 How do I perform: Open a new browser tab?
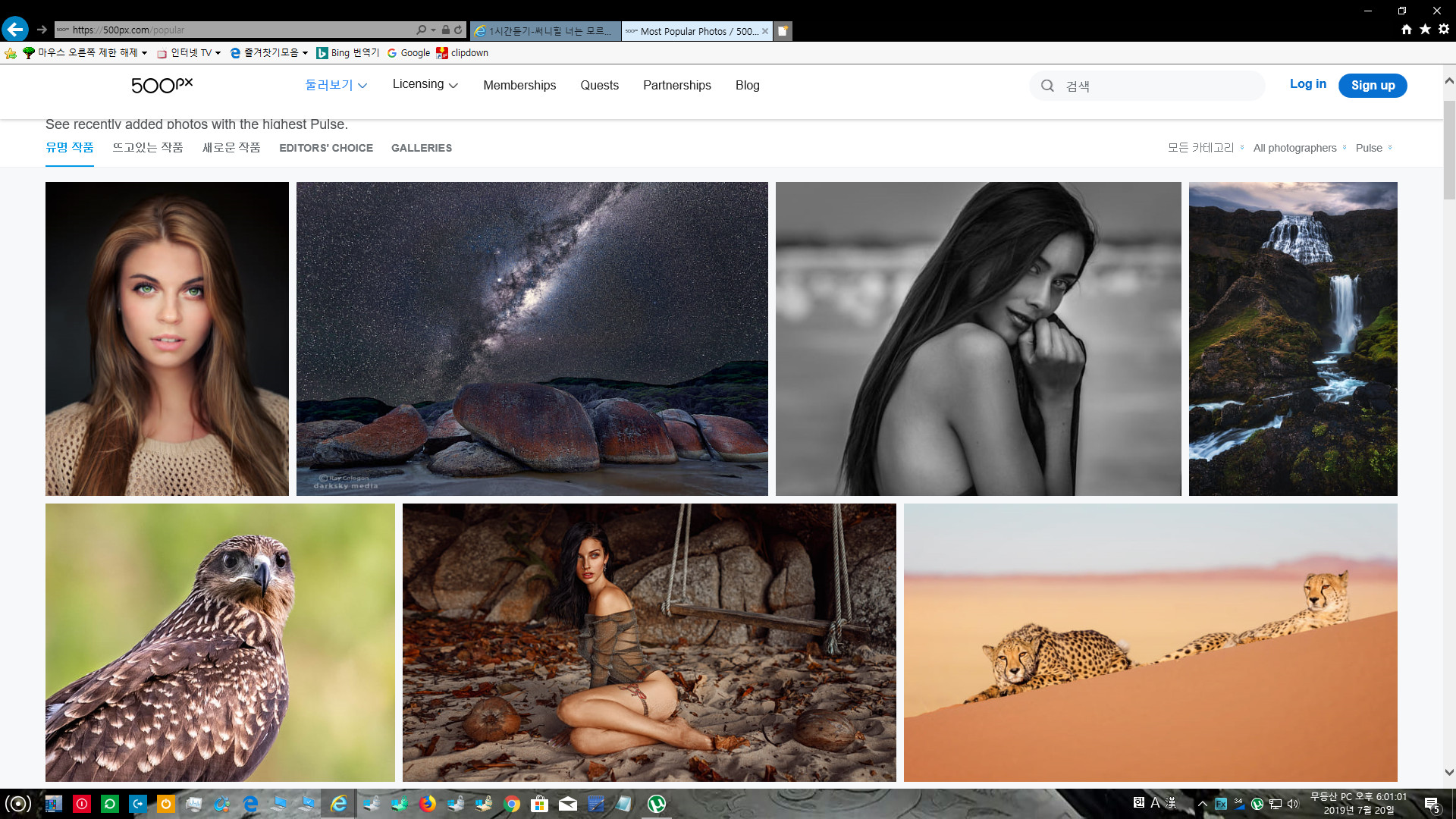[x=783, y=31]
